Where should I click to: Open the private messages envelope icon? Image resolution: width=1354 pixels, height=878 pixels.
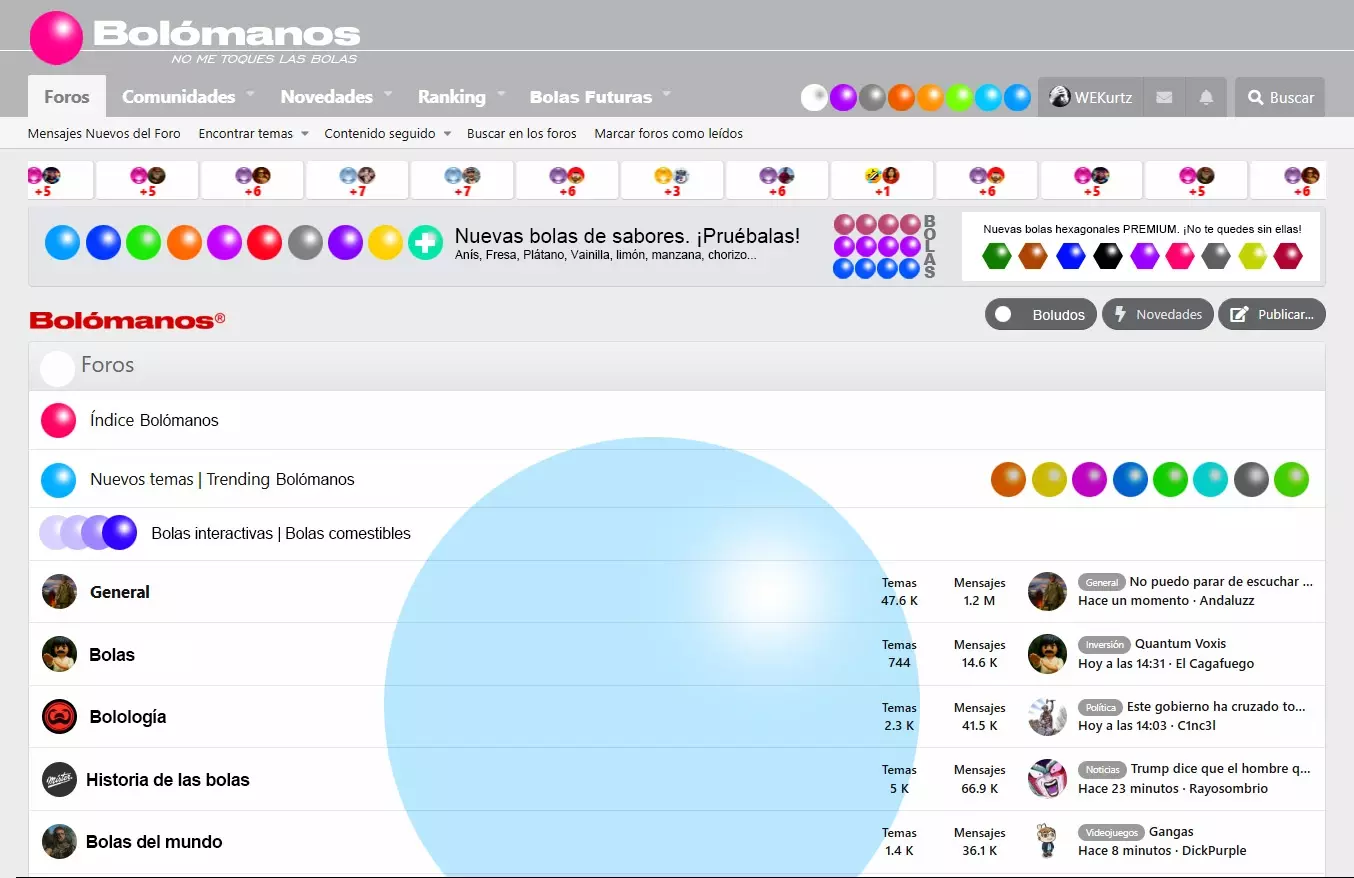click(1164, 97)
